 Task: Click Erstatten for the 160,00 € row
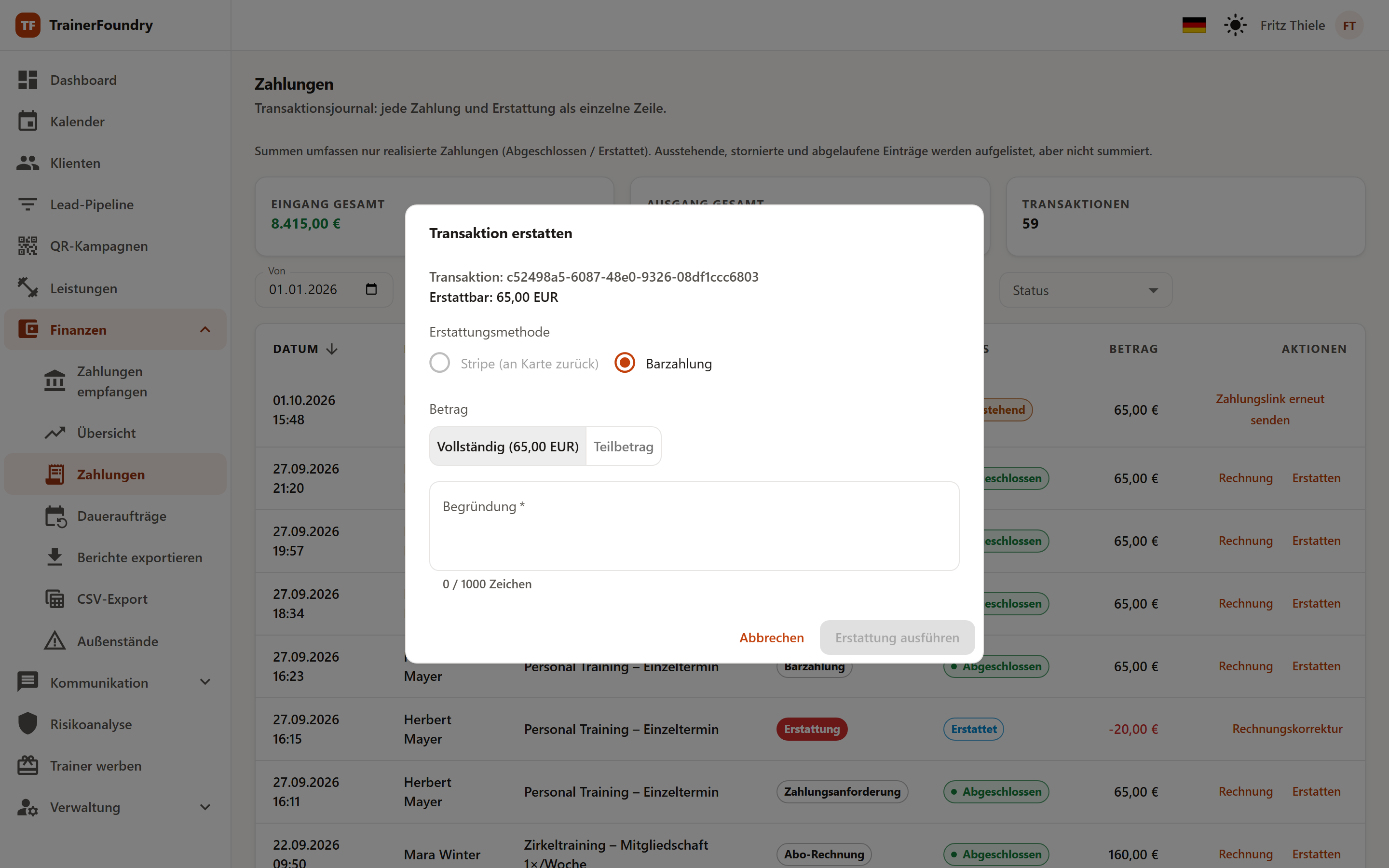[x=1316, y=854]
